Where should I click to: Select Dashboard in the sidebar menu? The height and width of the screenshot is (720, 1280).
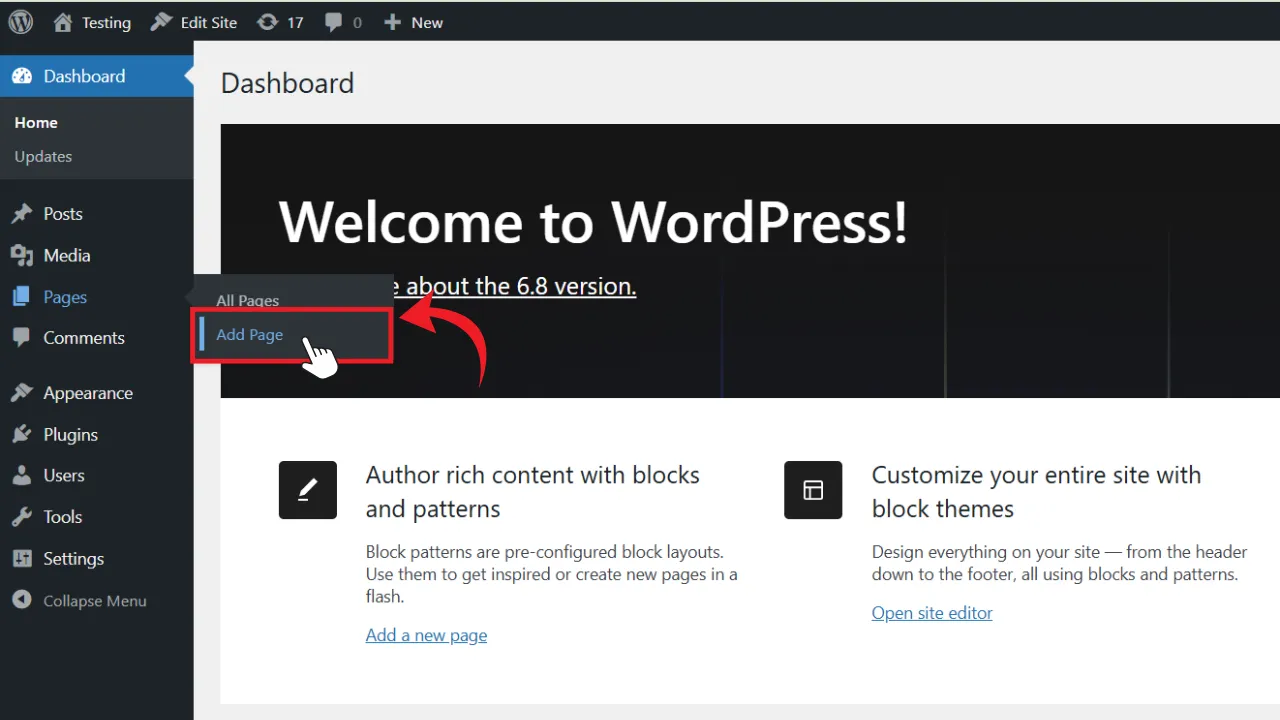(84, 76)
